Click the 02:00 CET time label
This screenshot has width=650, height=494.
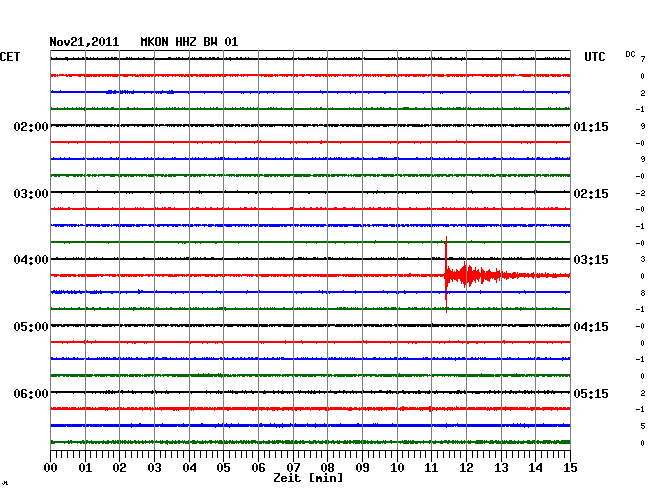pyautogui.click(x=31, y=126)
